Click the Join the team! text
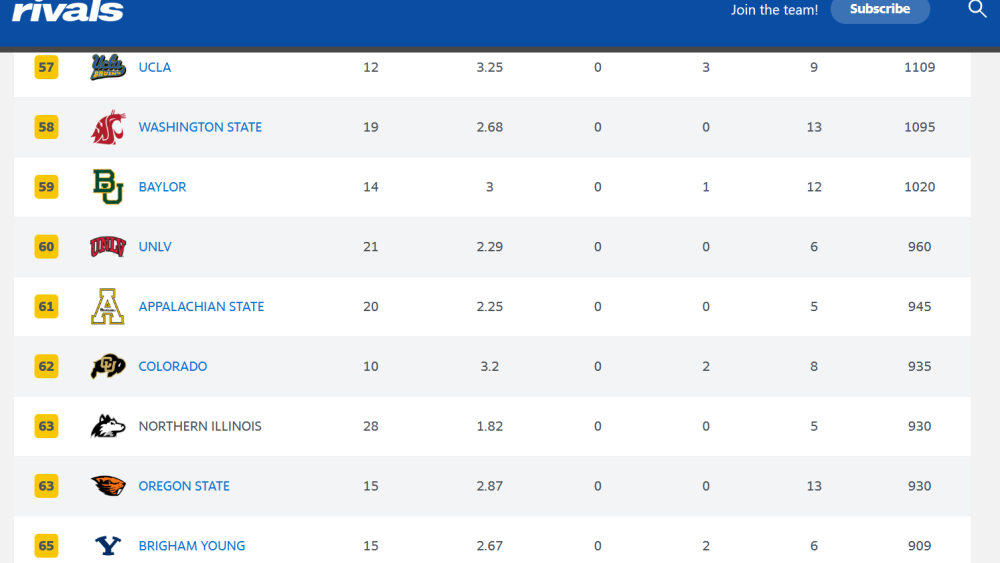This screenshot has height=563, width=1000. point(774,10)
